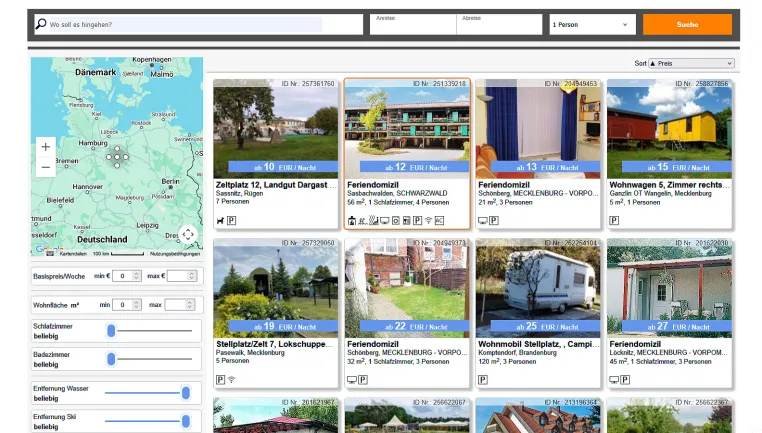Open Stellplatz/Zelt 7, Lokschuppe listing title
The height and width of the screenshot is (433, 762).
(x=275, y=345)
